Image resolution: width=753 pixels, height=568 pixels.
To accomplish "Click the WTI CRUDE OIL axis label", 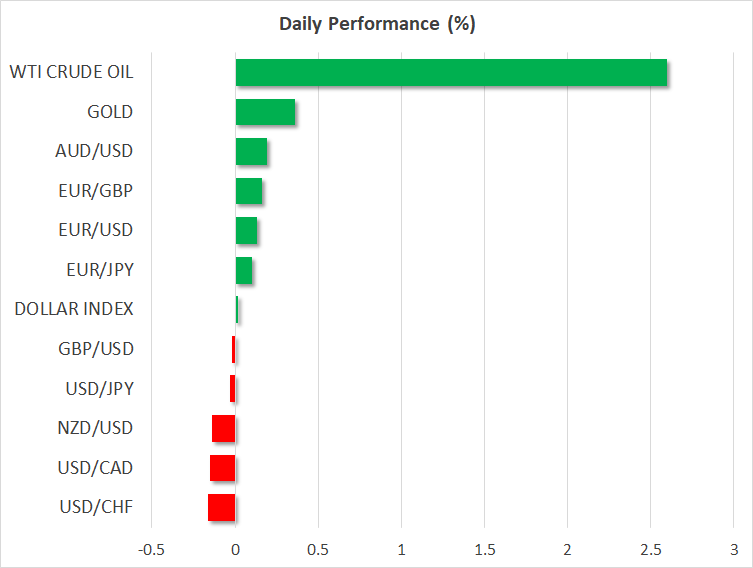I will pyautogui.click(x=71, y=72).
